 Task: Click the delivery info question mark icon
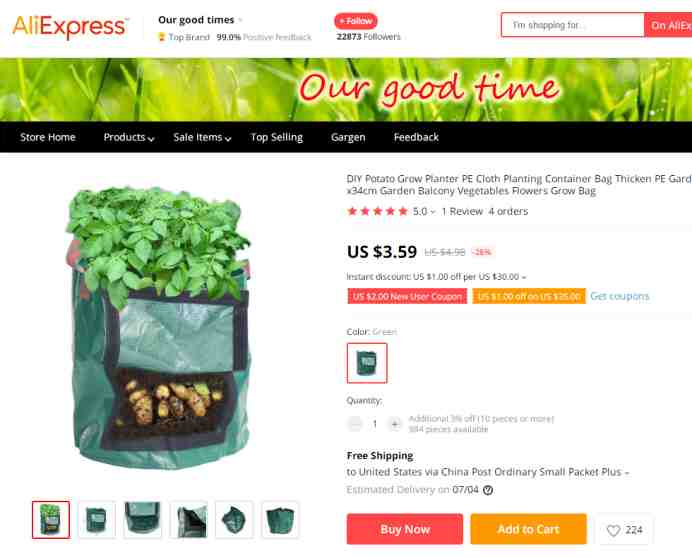pos(488,490)
